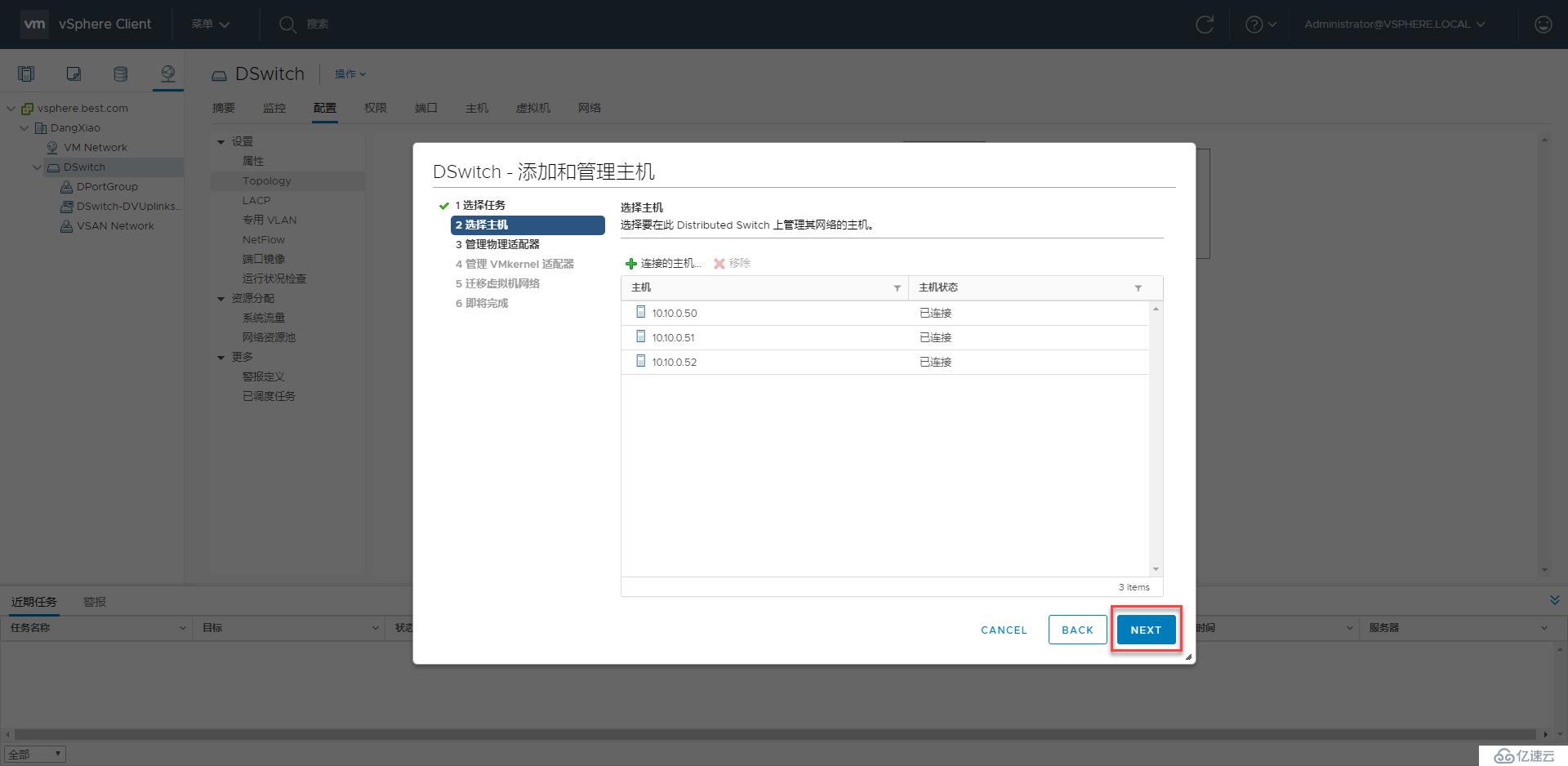The image size is (1568, 766).
Task: Collapse the 资源分配 section
Action: click(220, 299)
